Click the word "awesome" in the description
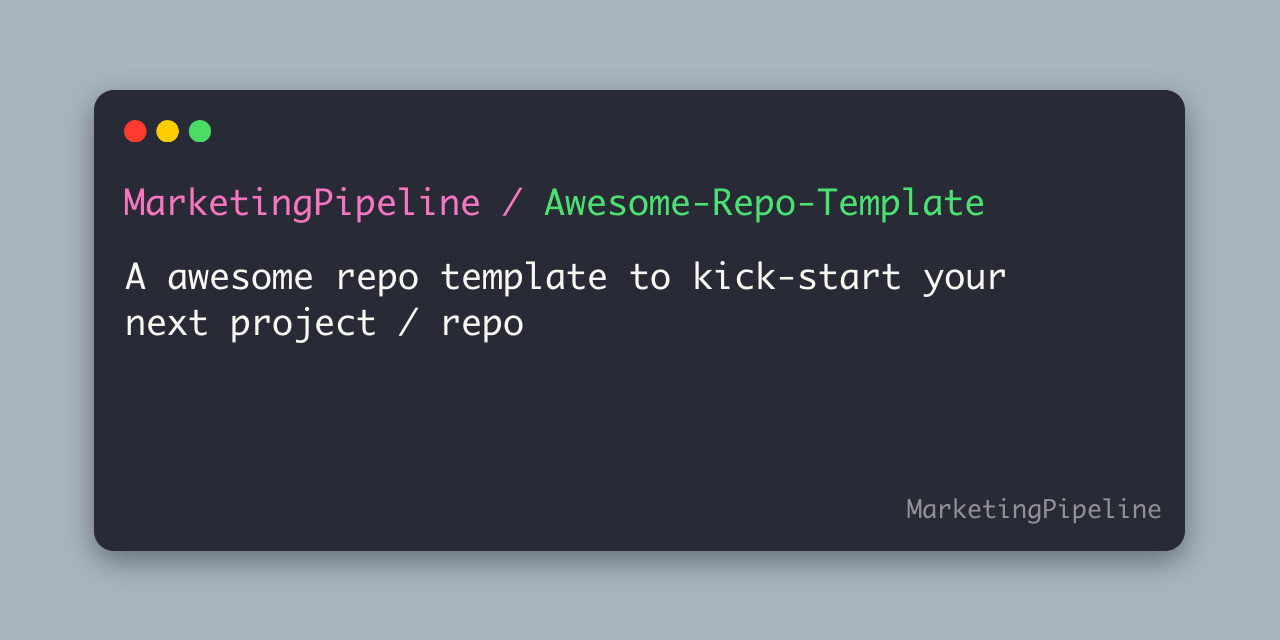The width and height of the screenshot is (1280, 640). coord(240,277)
